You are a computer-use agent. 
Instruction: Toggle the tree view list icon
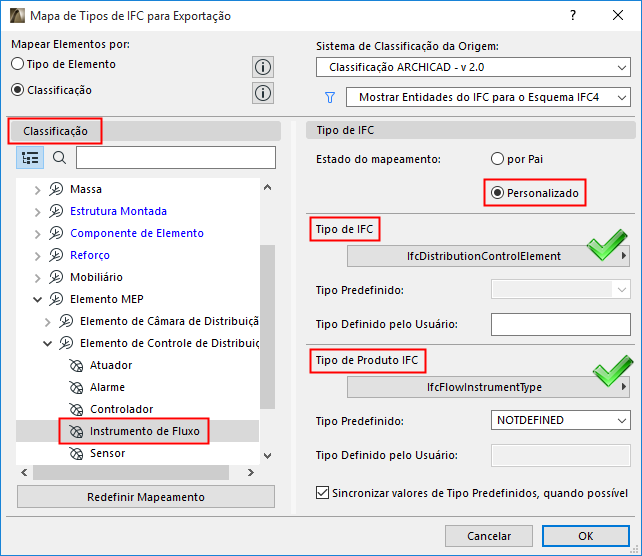click(x=30, y=158)
